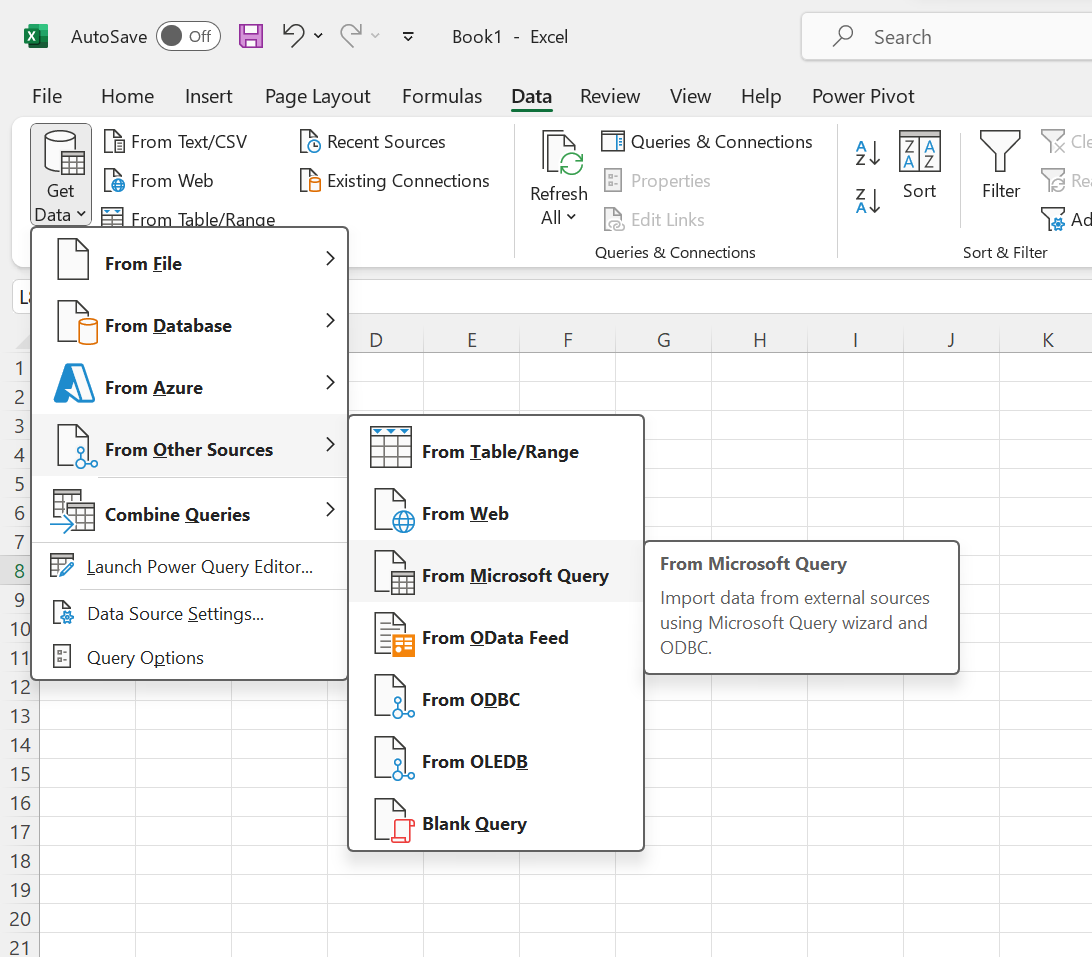Open the From Web import icon

click(x=159, y=180)
